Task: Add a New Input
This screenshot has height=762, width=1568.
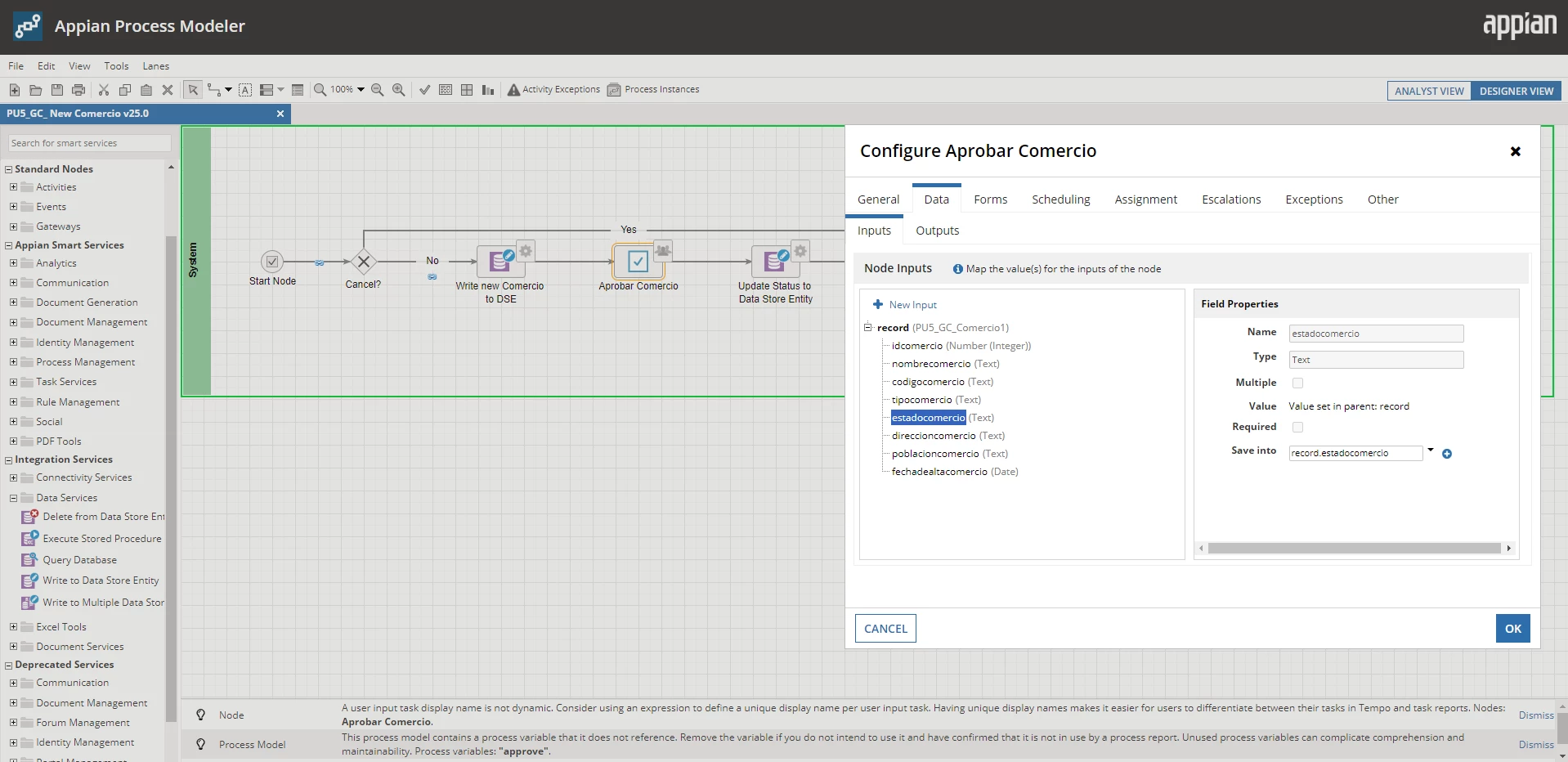Action: [x=905, y=305]
